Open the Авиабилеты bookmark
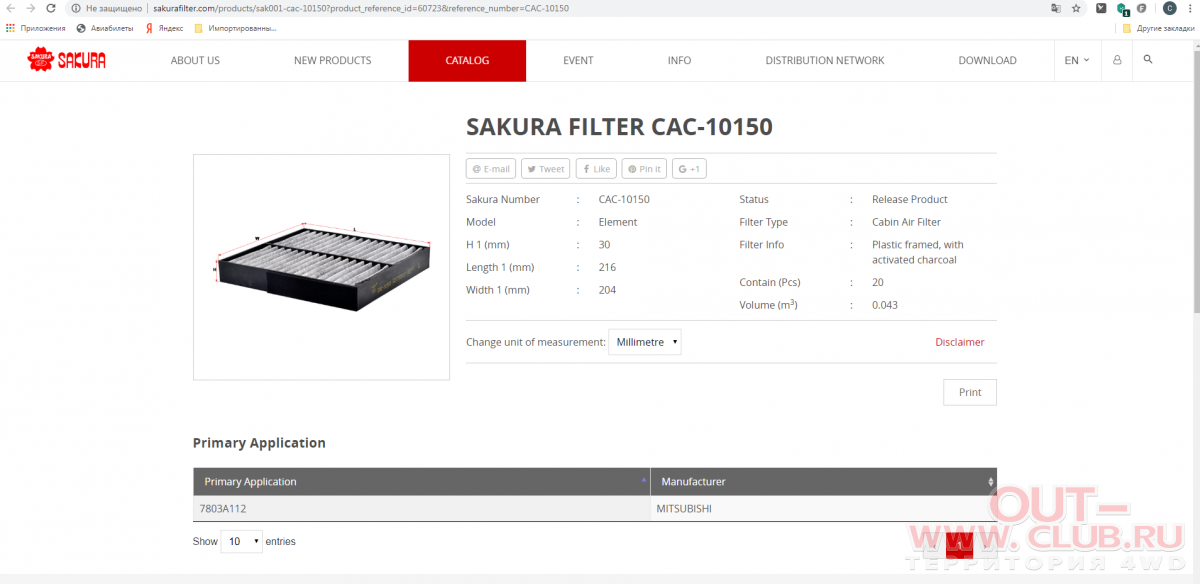This screenshot has height=584, width=1200. (105, 28)
